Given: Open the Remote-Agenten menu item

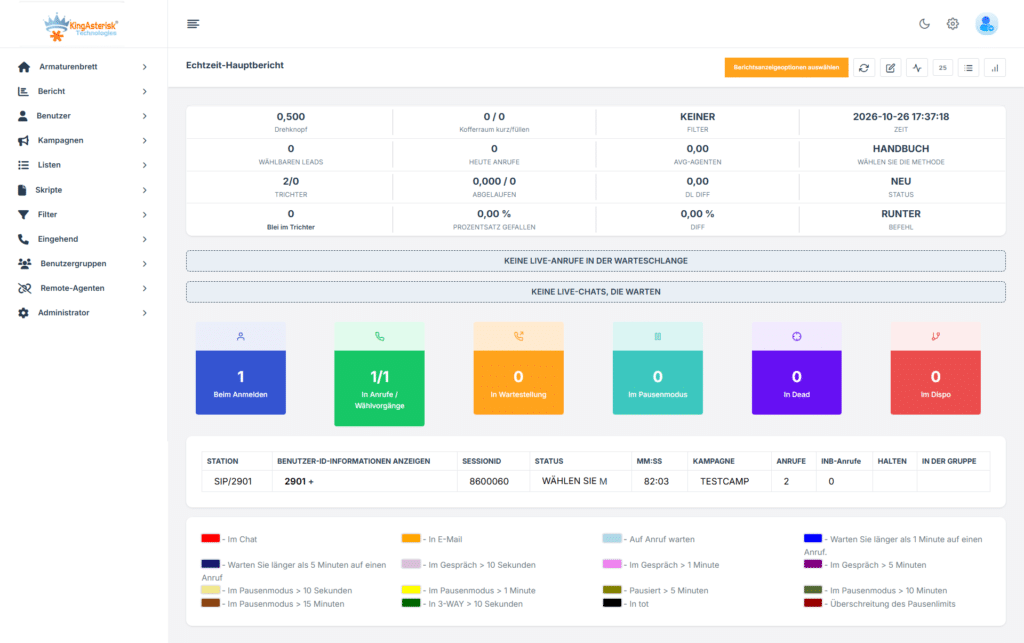Looking at the screenshot, I should point(83,288).
